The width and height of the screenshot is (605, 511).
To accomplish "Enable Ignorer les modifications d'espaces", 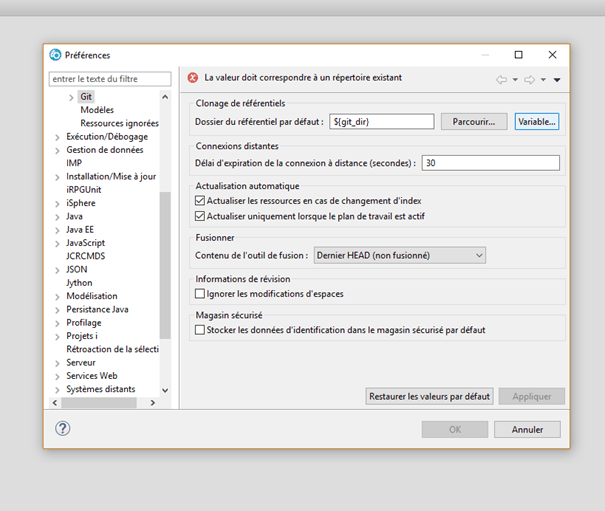I will [x=199, y=294].
